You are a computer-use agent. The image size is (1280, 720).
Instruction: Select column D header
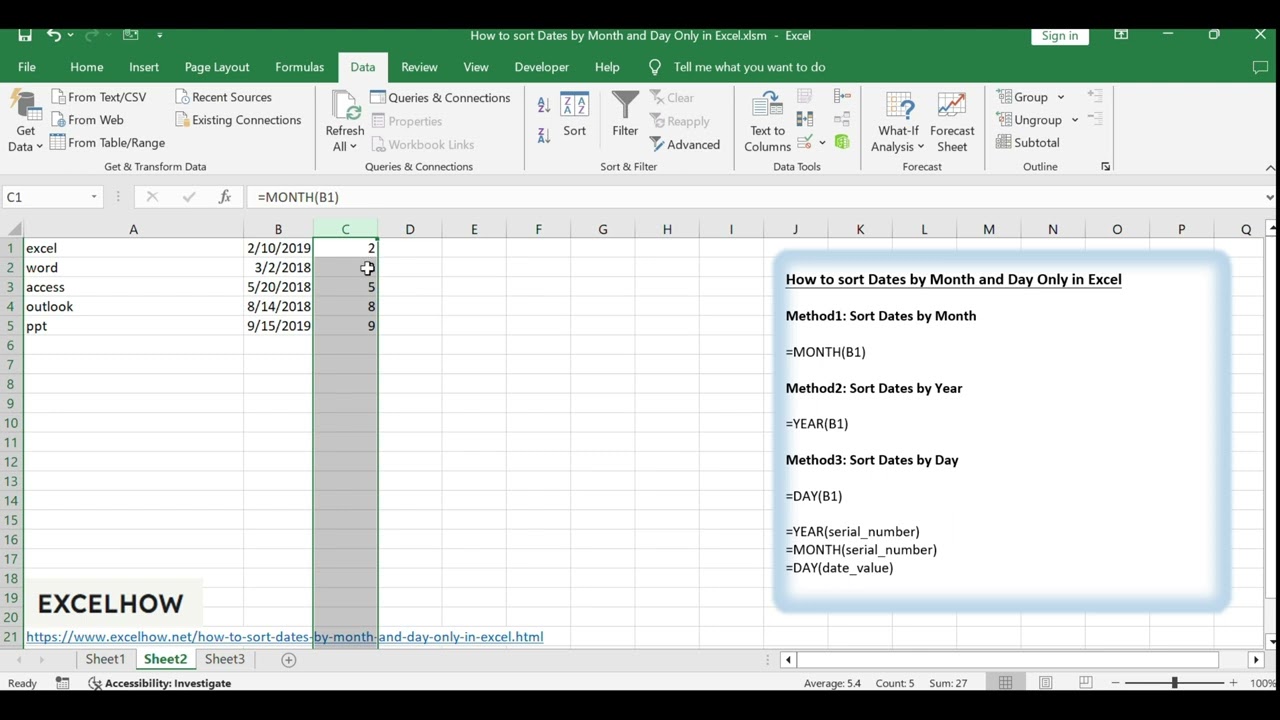[x=410, y=229]
